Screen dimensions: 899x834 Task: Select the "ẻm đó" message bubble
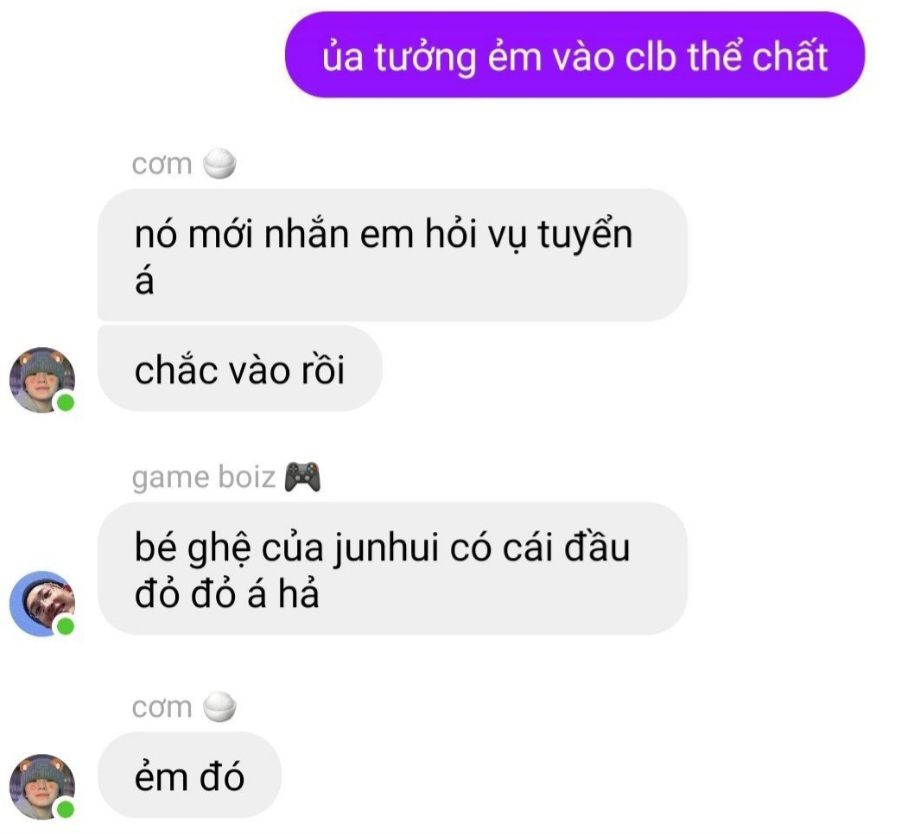pos(189,775)
